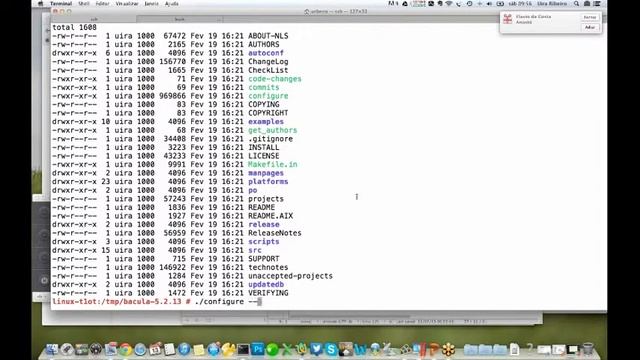The image size is (640, 360).
Task: Open Spotlight search in menu bar
Action: coord(576,4)
